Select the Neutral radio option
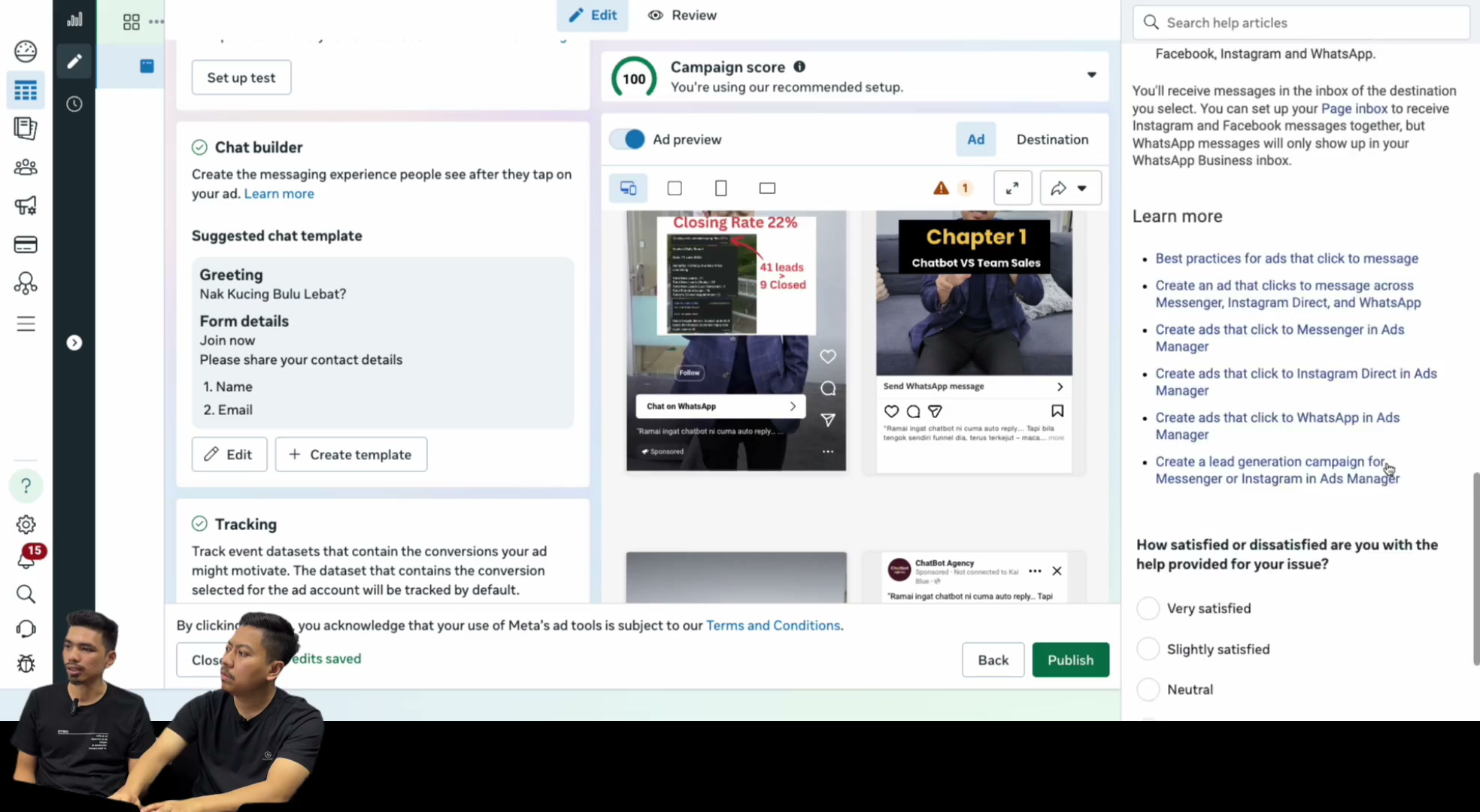This screenshot has width=1480, height=812. click(x=1148, y=689)
